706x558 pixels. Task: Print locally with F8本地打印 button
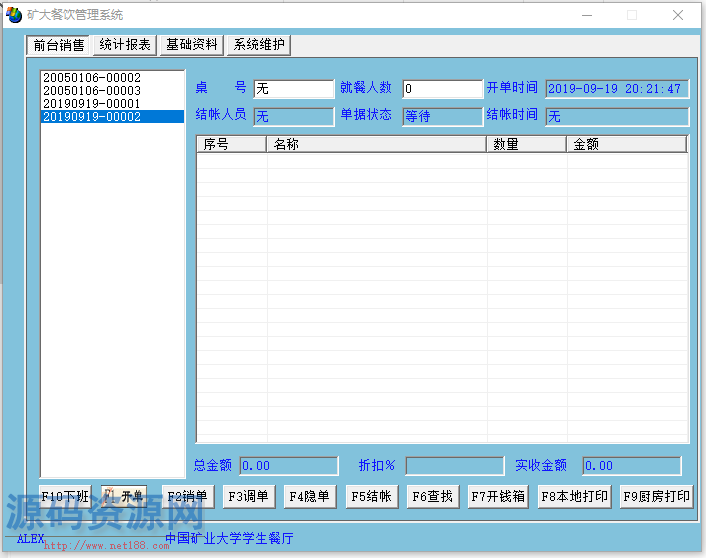click(x=575, y=496)
